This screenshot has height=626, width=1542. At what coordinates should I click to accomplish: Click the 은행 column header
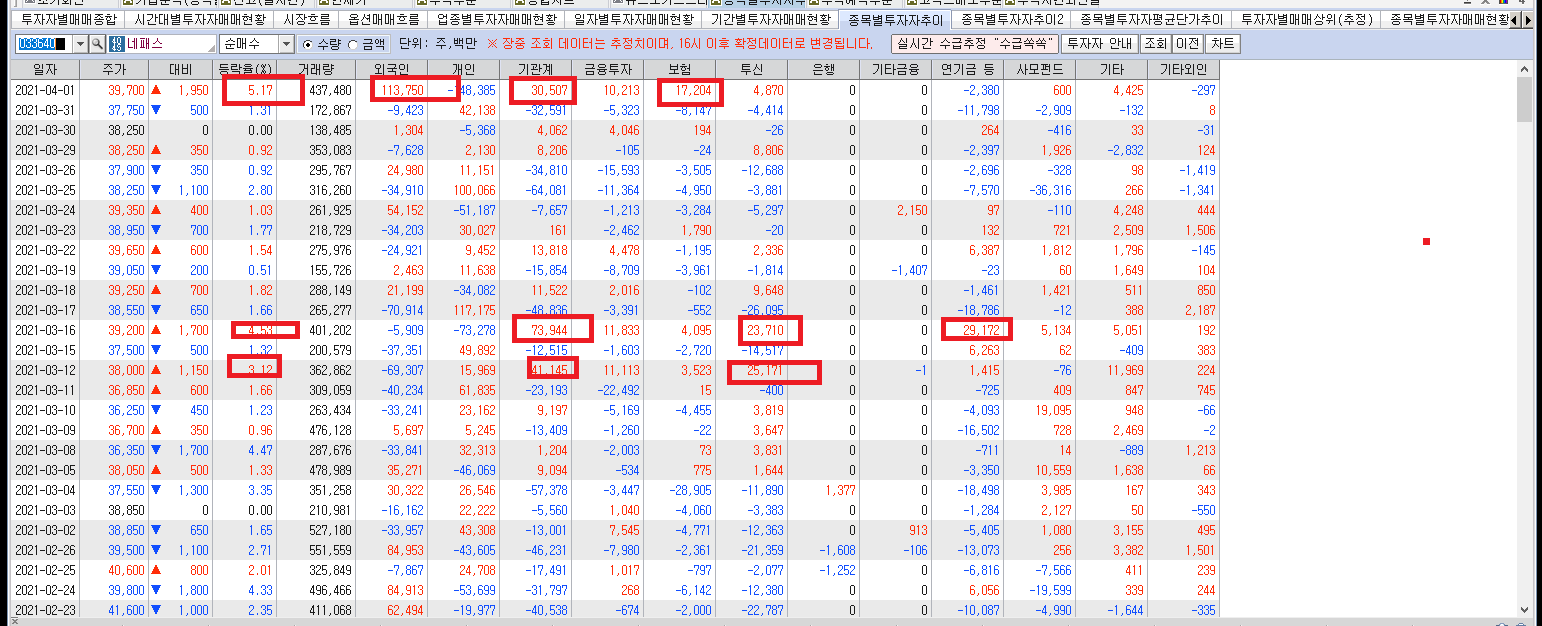click(823, 70)
